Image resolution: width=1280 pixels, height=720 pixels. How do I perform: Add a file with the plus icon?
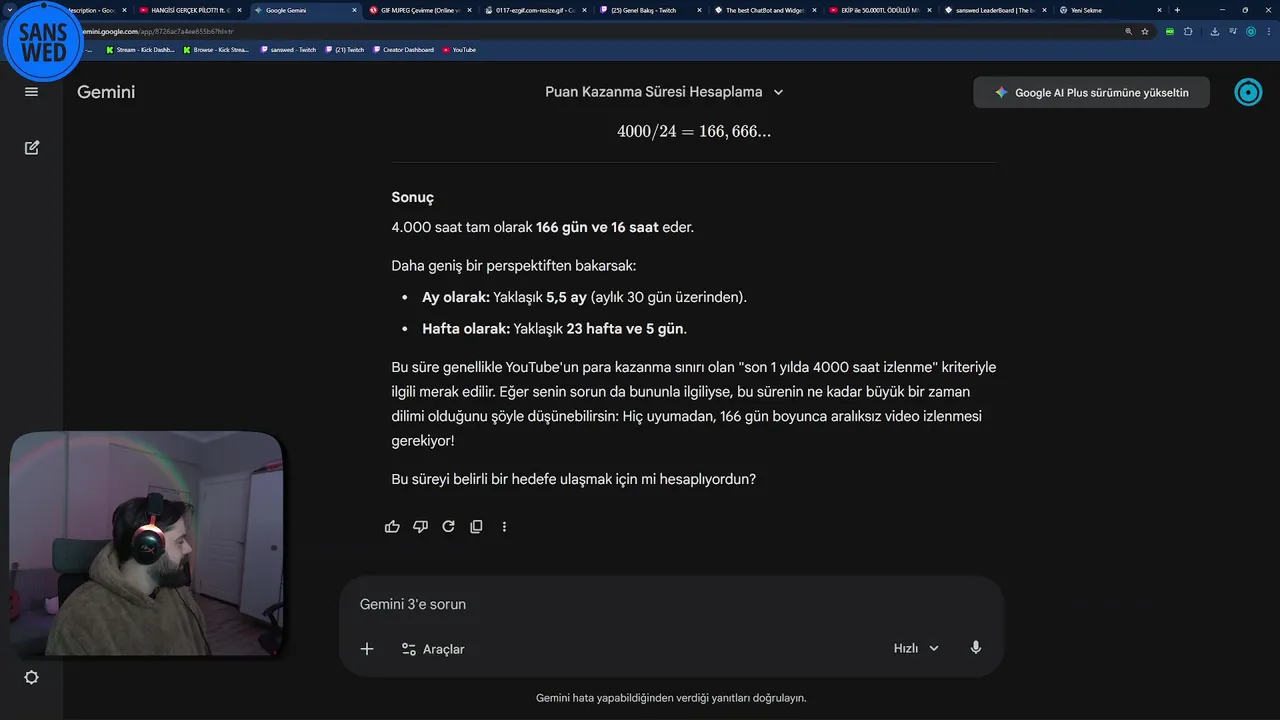click(367, 649)
